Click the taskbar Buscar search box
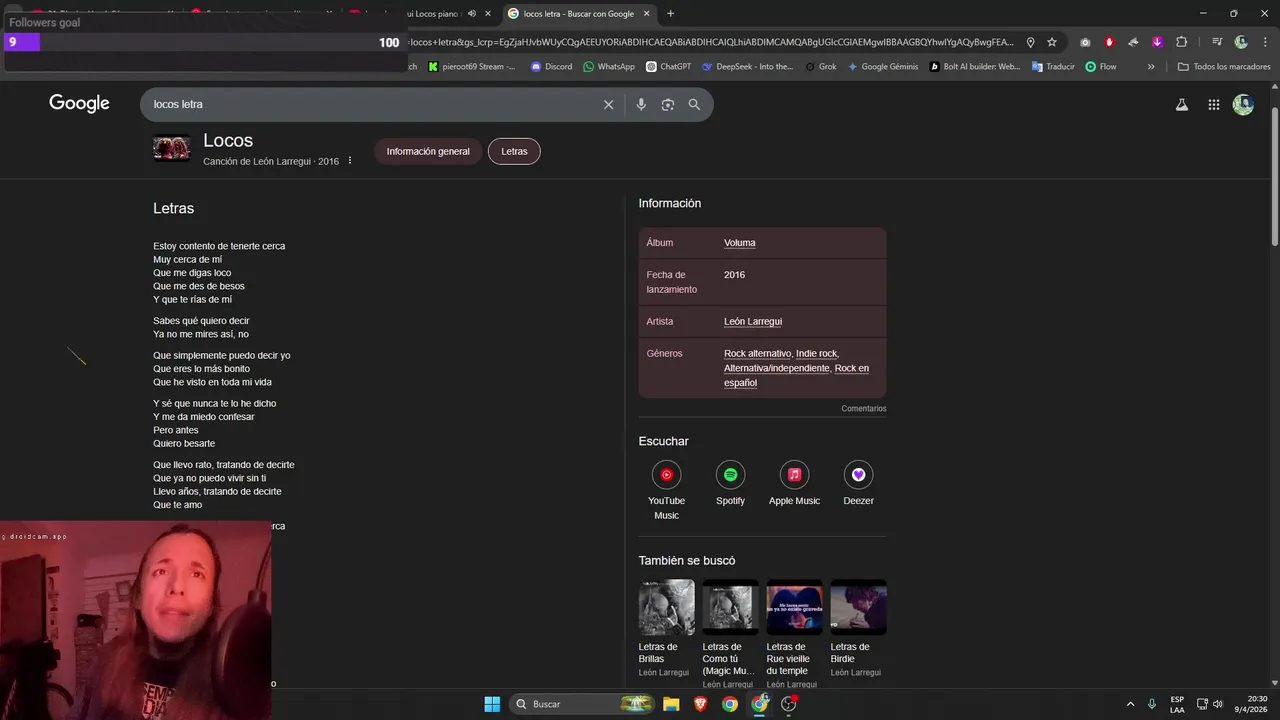This screenshot has height=720, width=1280. [x=583, y=704]
